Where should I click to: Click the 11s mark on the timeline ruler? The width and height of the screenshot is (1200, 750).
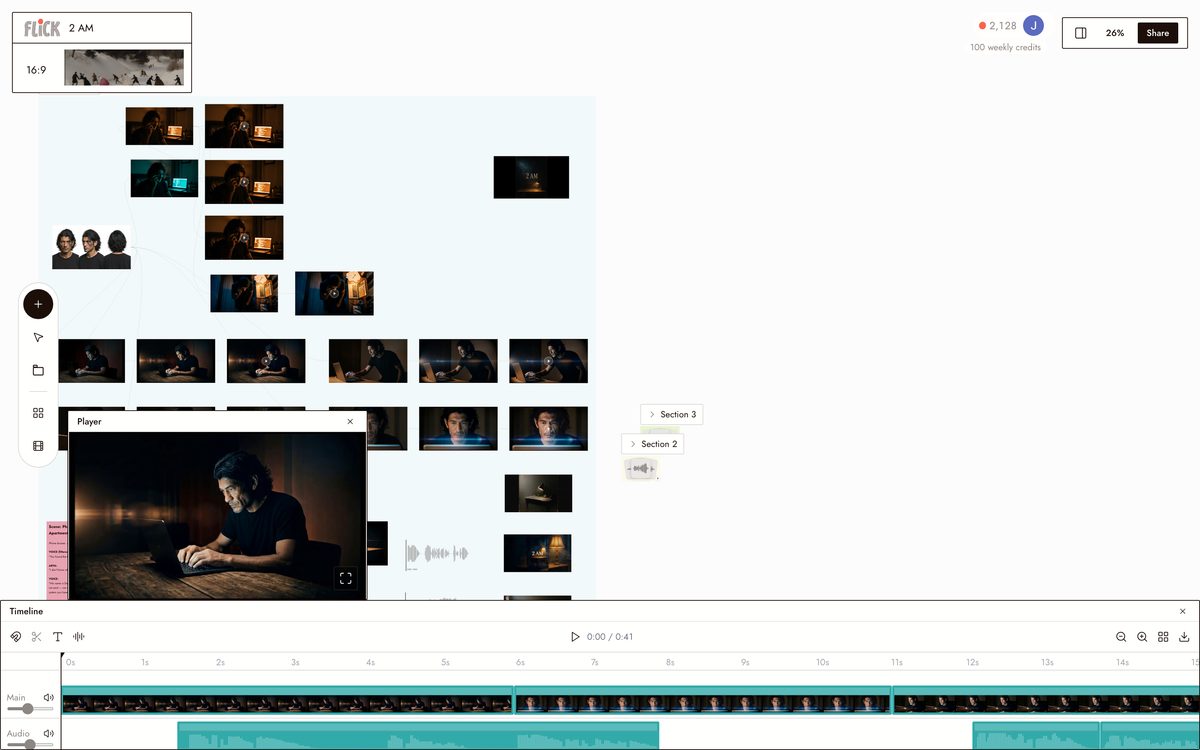tap(897, 662)
